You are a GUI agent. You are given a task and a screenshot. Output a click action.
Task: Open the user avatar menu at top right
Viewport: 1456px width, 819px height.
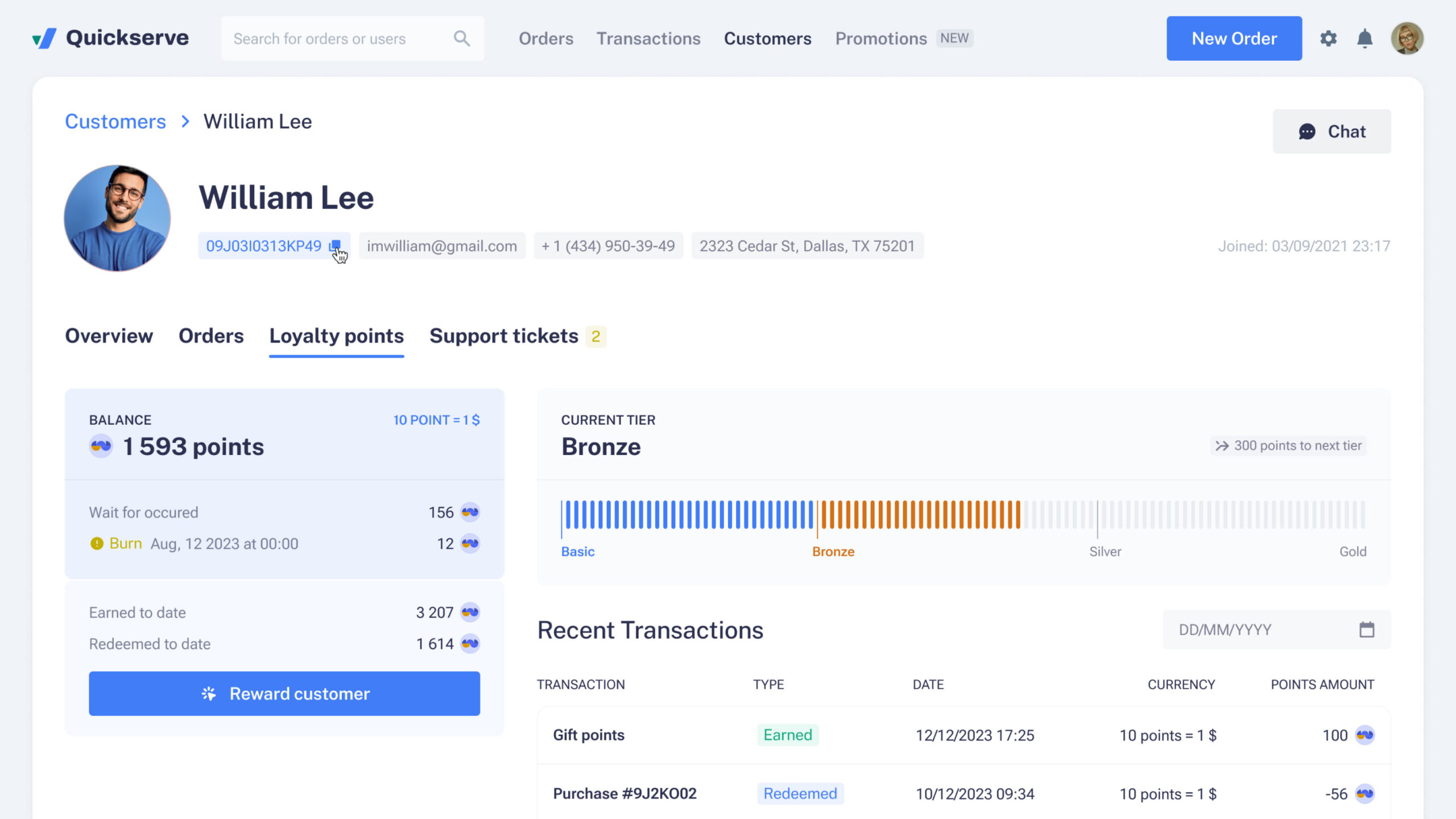tap(1407, 39)
